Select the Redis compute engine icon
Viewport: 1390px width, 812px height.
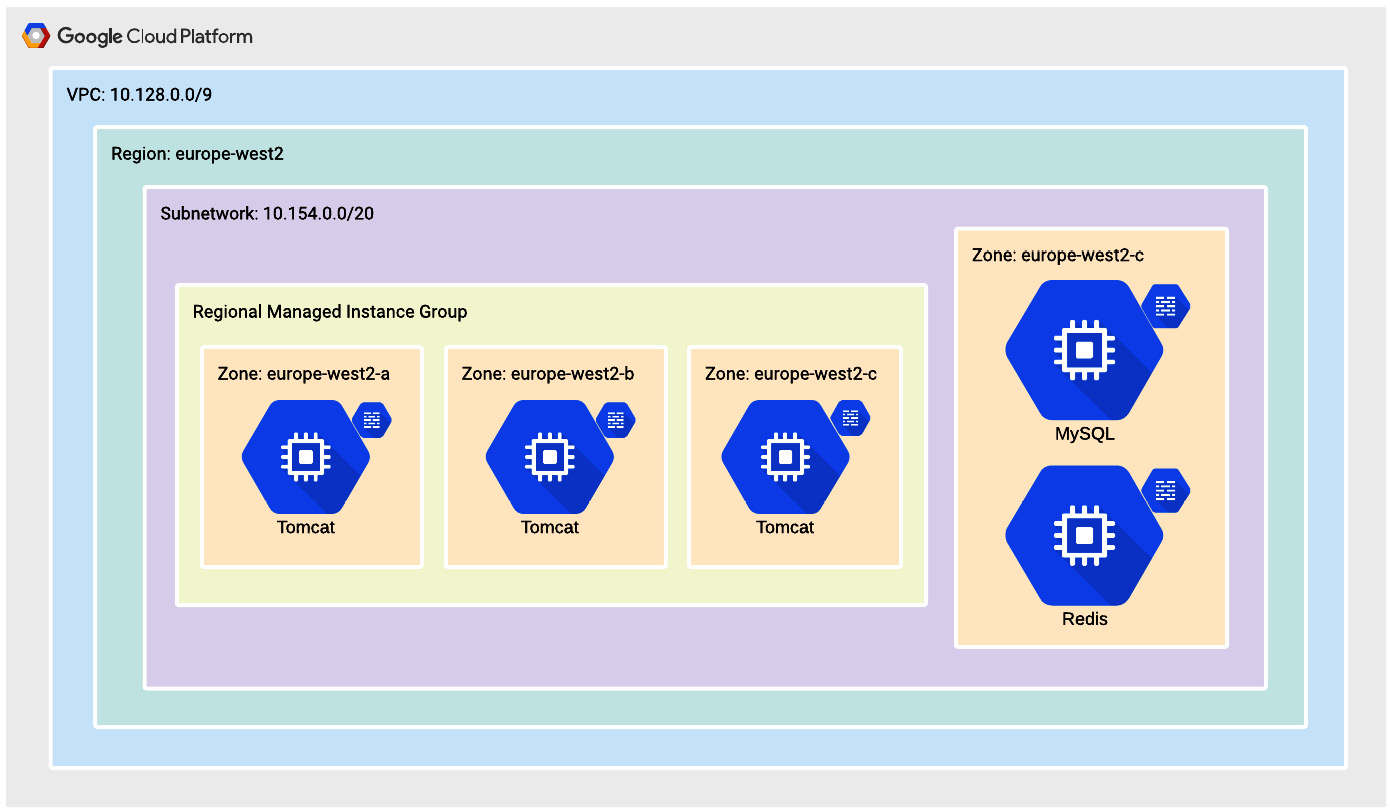point(1084,535)
